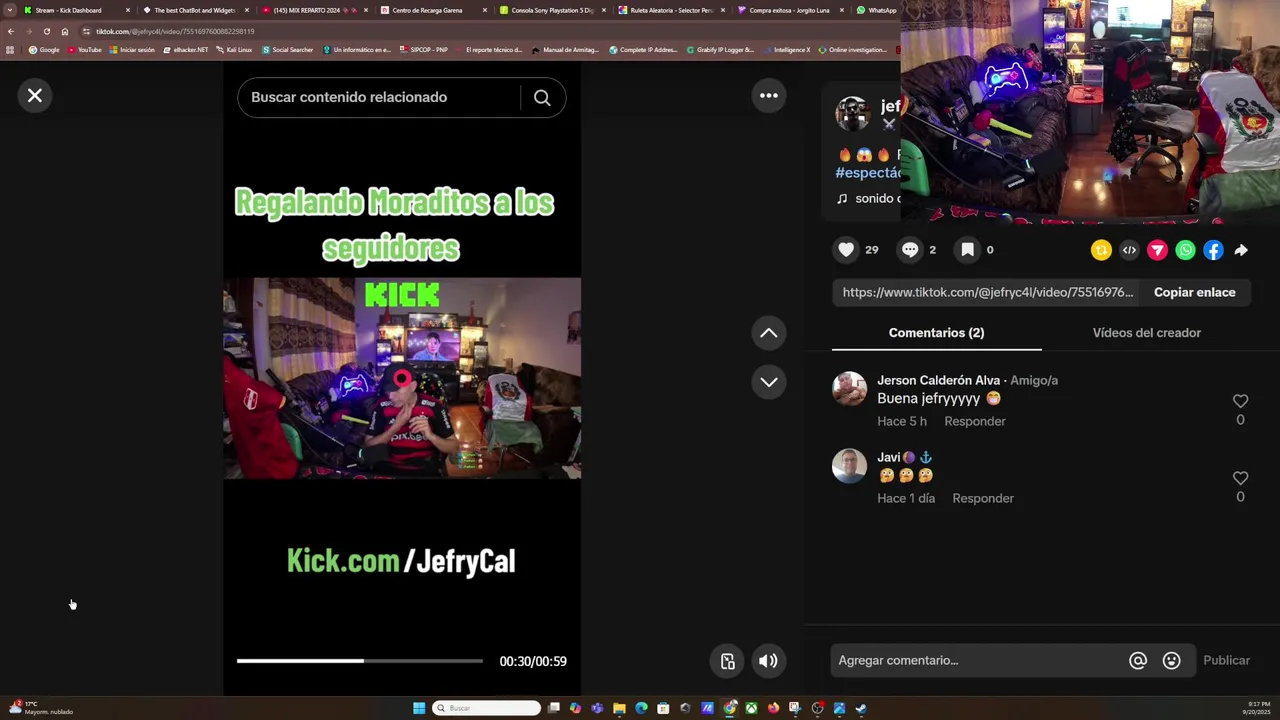
Task: Toggle the video volume speaker icon
Action: [x=768, y=661]
